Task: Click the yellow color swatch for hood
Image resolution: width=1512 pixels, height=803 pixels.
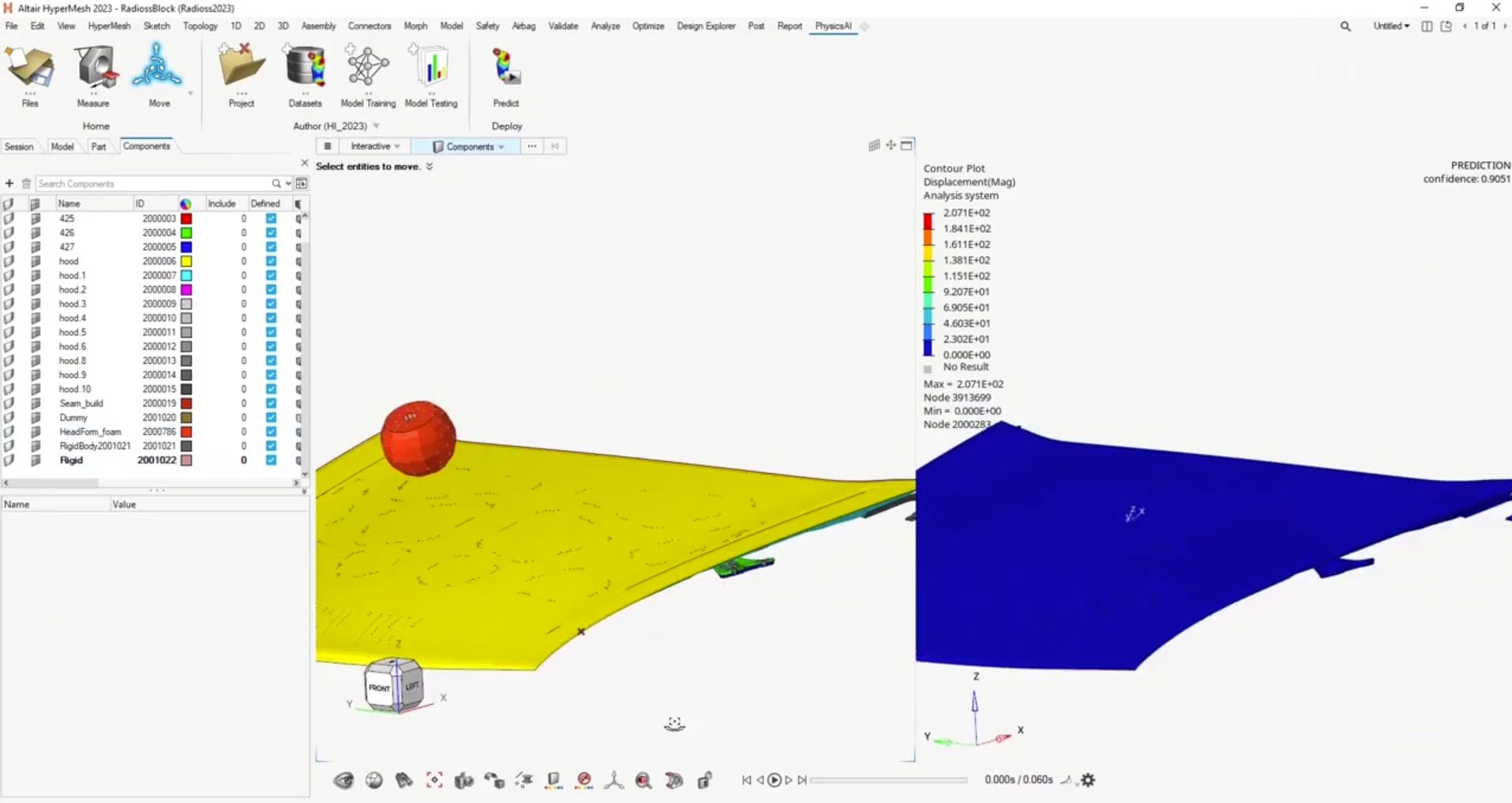Action: pyautogui.click(x=186, y=261)
